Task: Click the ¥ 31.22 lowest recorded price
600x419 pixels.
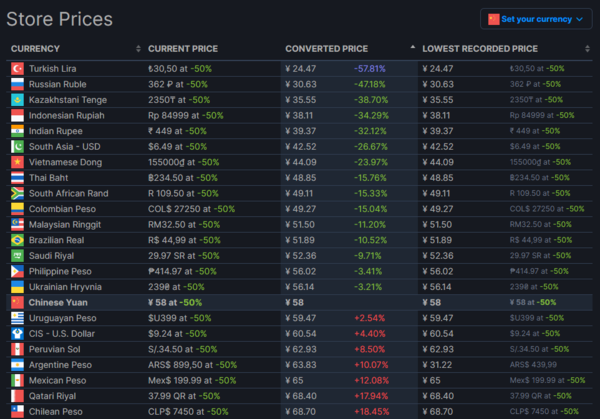Action: click(x=436, y=365)
